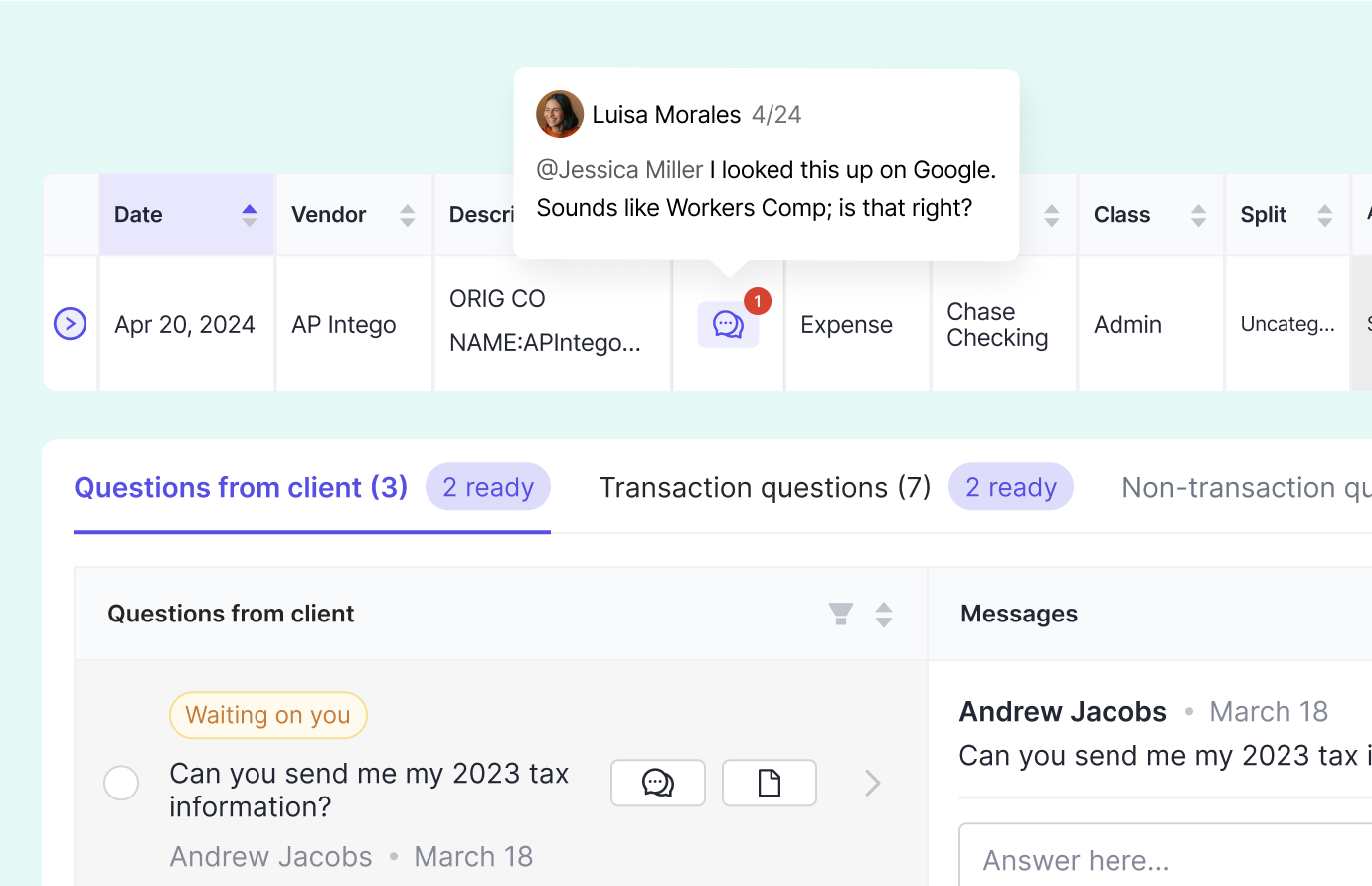Switch to Transaction questions tab
The height and width of the screenshot is (886, 1372).
(765, 488)
